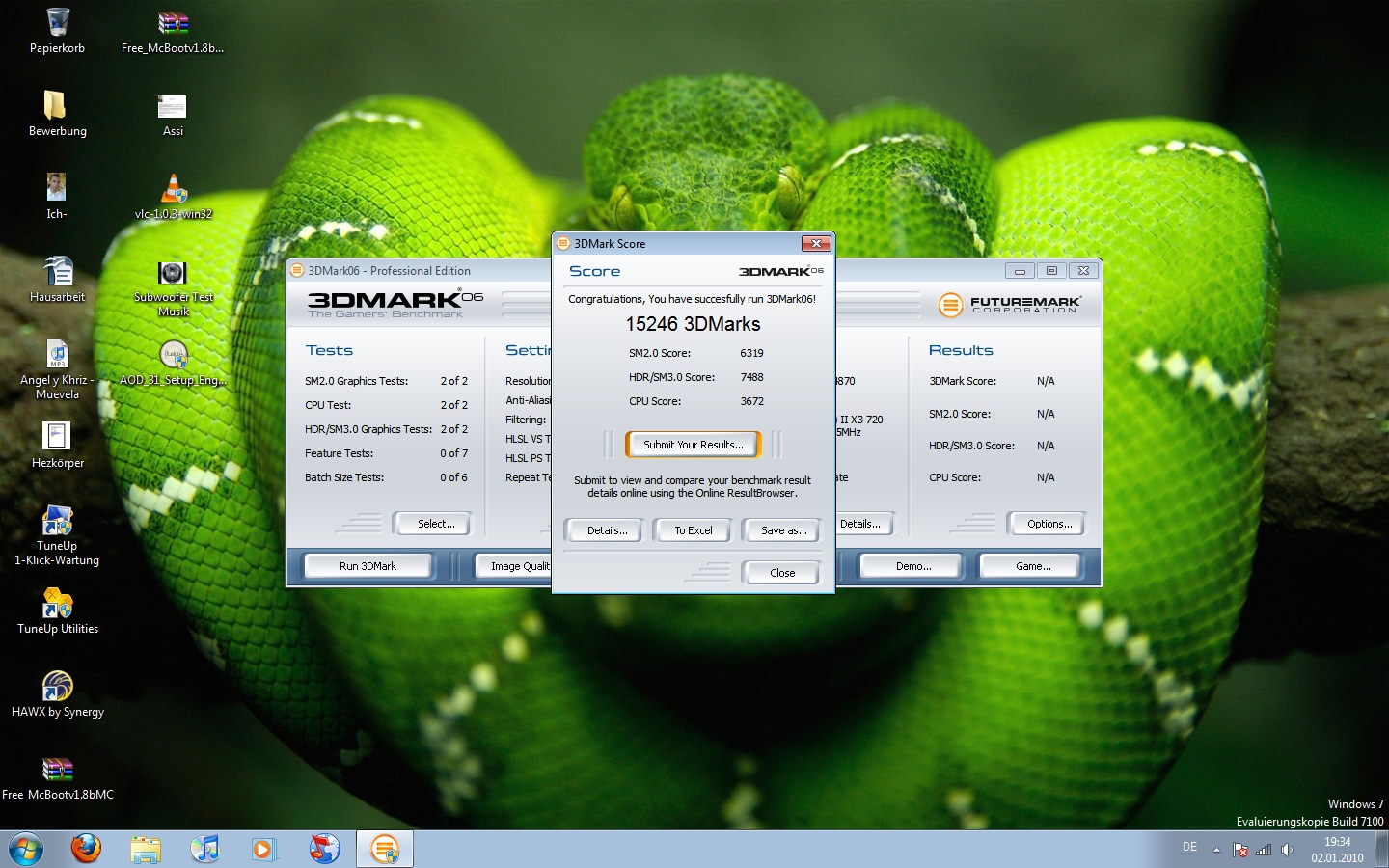Close the 3DMark Score dialog with the X
The width and height of the screenshot is (1389, 868).
[x=816, y=243]
